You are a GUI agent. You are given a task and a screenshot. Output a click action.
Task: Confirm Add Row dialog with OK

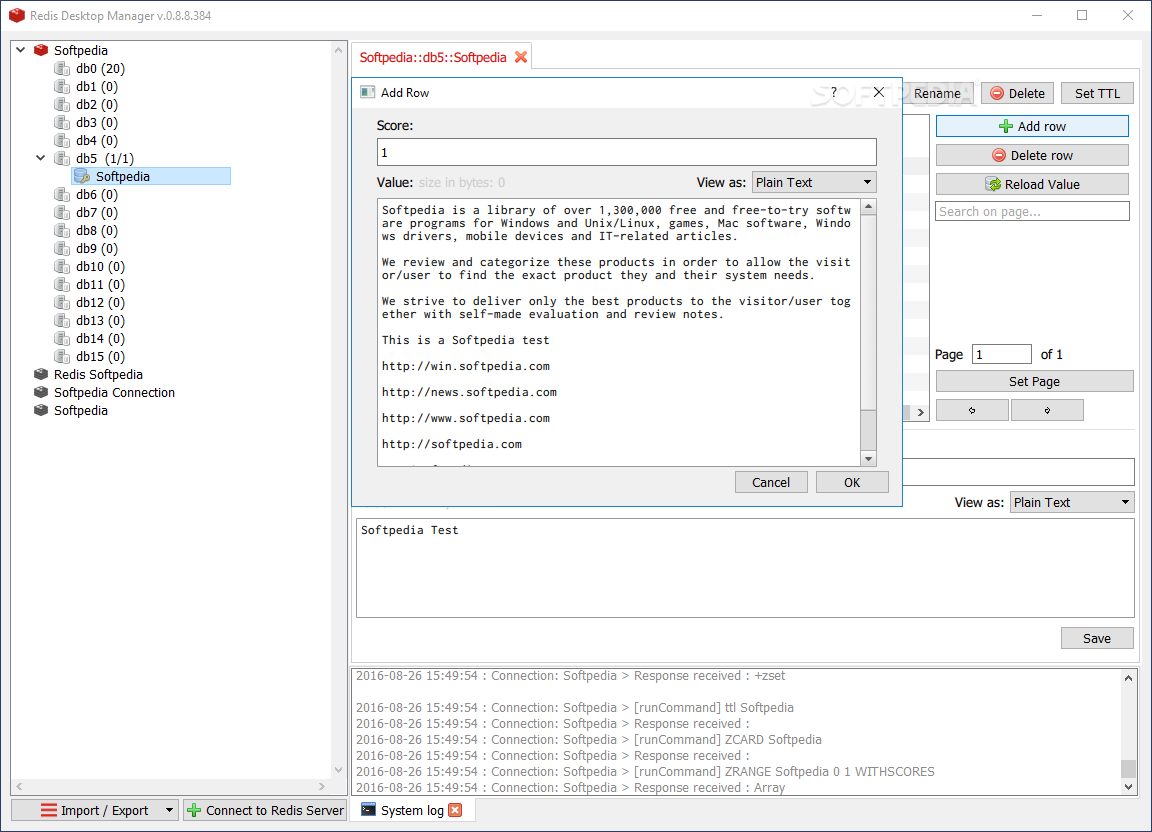point(852,482)
